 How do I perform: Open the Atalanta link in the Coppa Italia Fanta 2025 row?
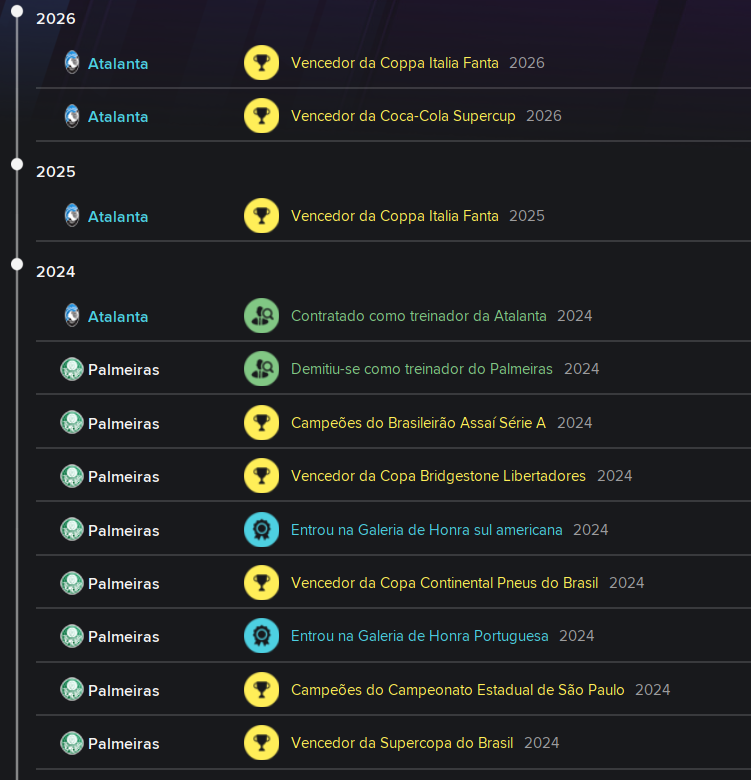pyautogui.click(x=118, y=217)
